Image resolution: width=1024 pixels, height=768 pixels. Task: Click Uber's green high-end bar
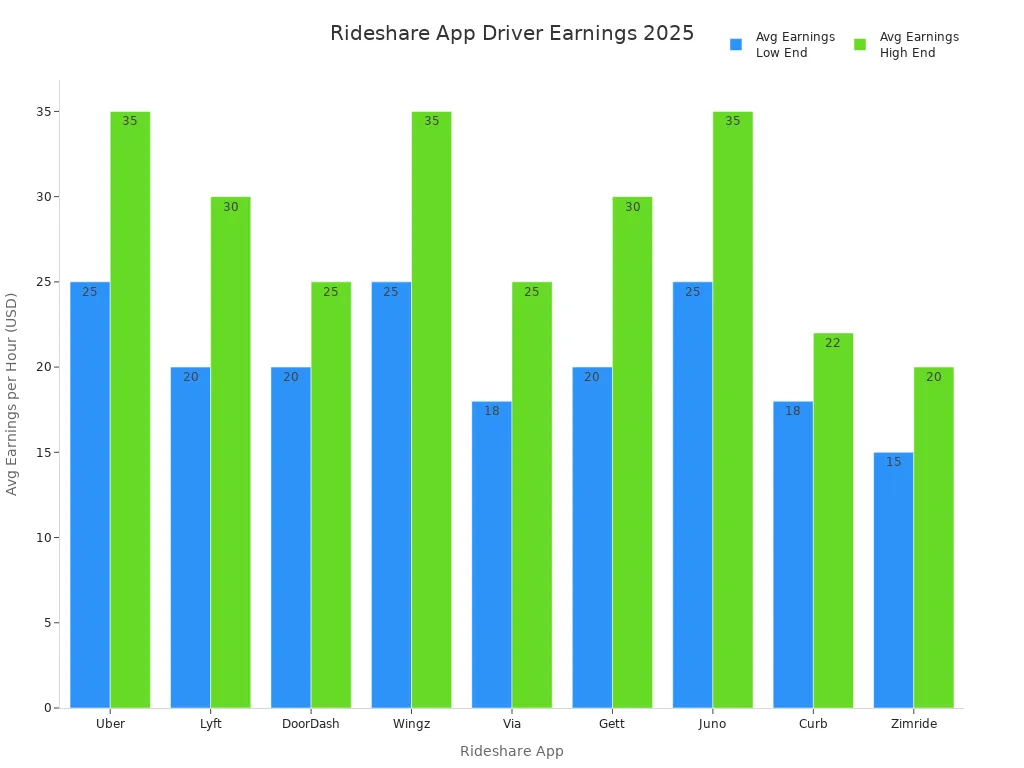click(x=130, y=409)
